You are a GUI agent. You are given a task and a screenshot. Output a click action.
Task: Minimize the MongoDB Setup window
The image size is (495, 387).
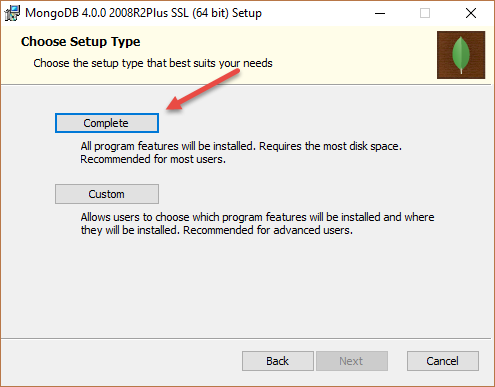point(380,13)
